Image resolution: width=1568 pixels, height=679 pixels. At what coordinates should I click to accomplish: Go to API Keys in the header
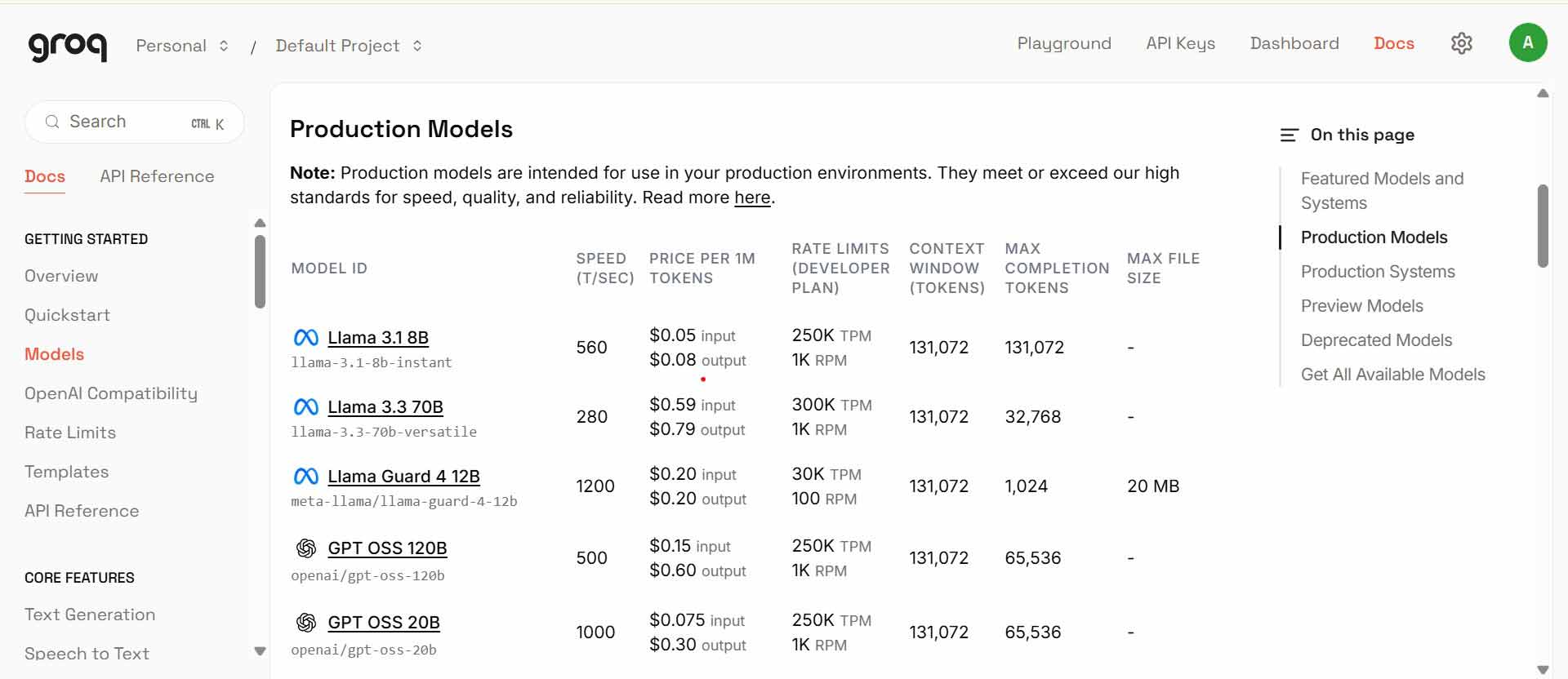pyautogui.click(x=1180, y=43)
